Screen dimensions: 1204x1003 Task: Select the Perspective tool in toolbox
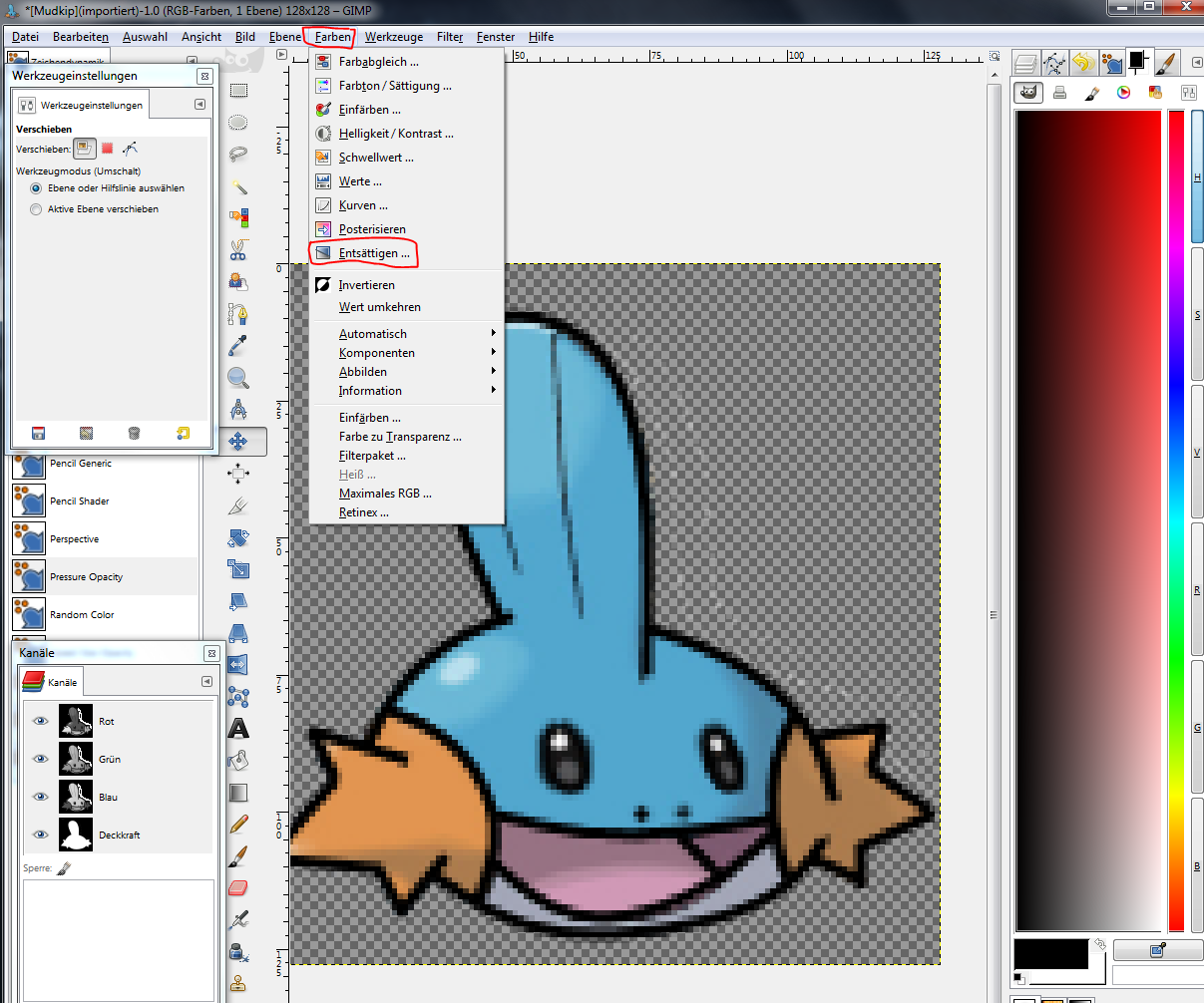[238, 633]
